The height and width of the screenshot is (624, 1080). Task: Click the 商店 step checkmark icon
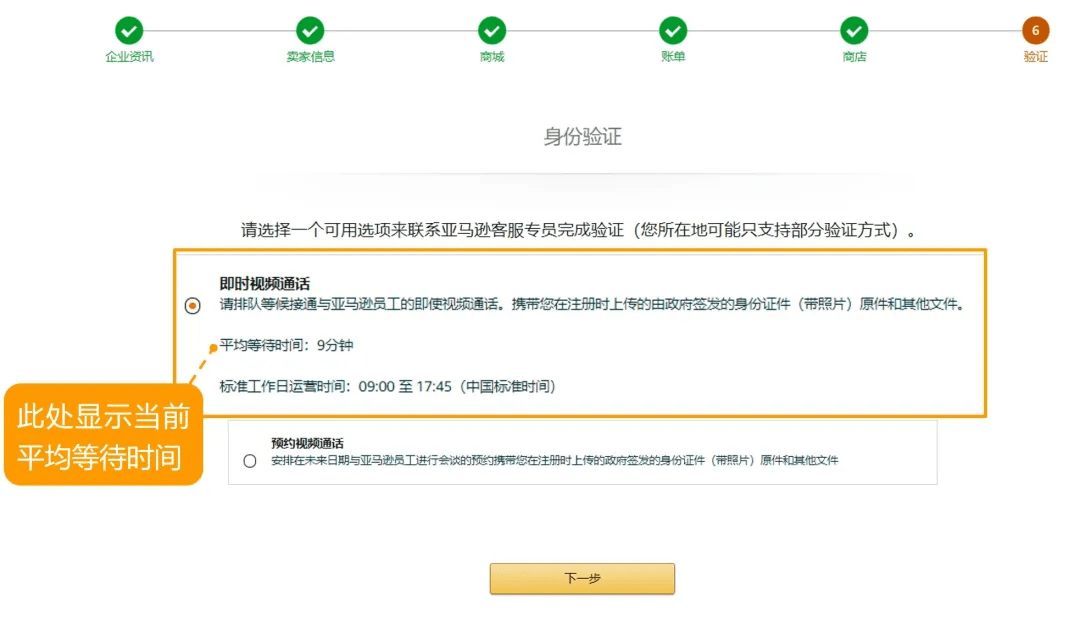pos(854,31)
